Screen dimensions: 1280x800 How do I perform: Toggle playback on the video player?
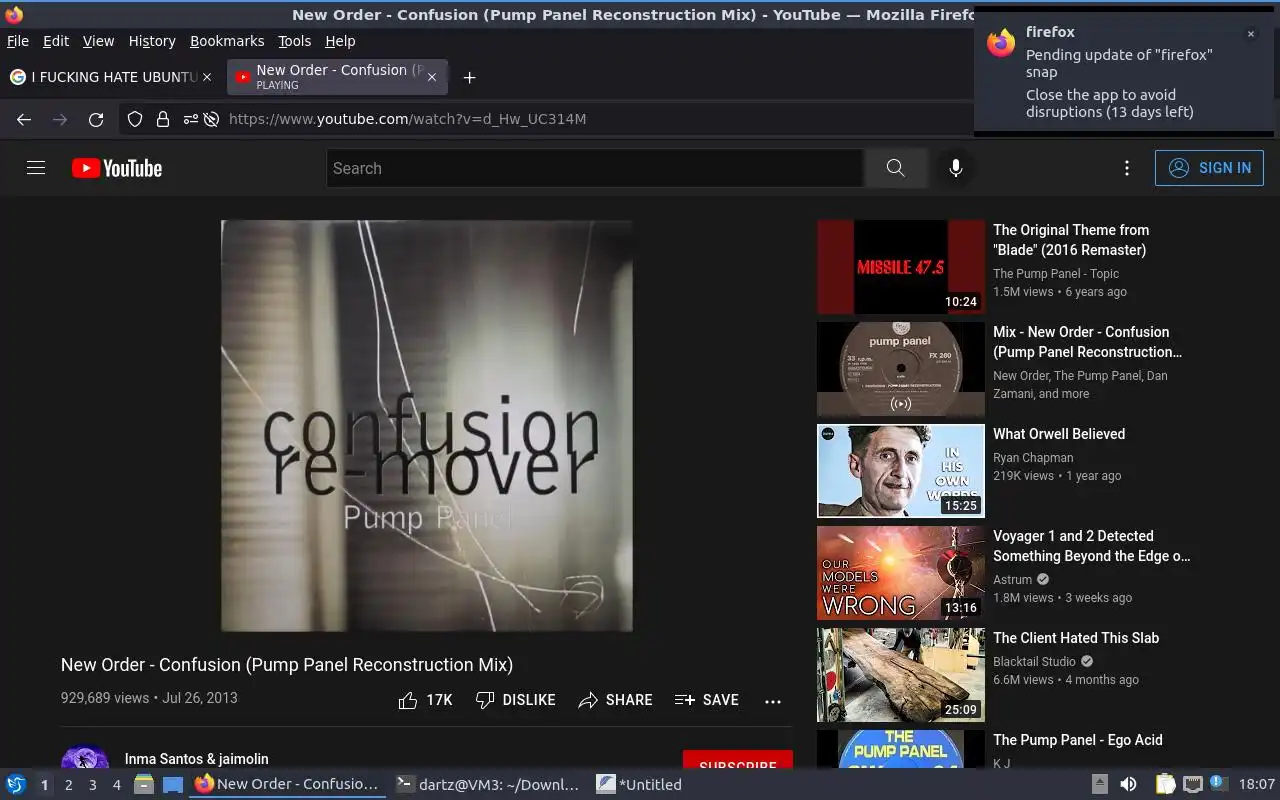pos(427,426)
